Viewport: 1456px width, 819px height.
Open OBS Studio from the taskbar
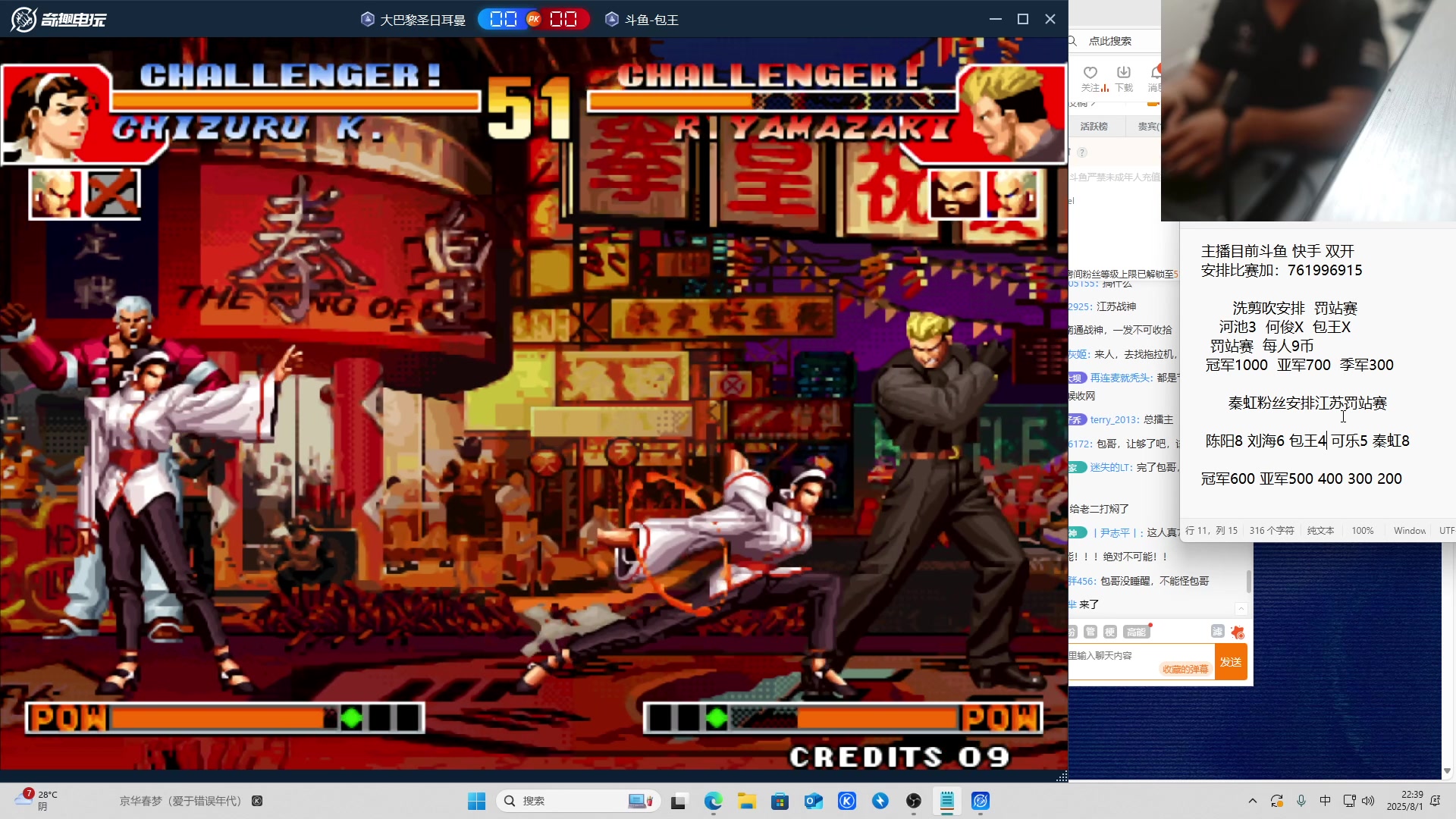click(914, 801)
